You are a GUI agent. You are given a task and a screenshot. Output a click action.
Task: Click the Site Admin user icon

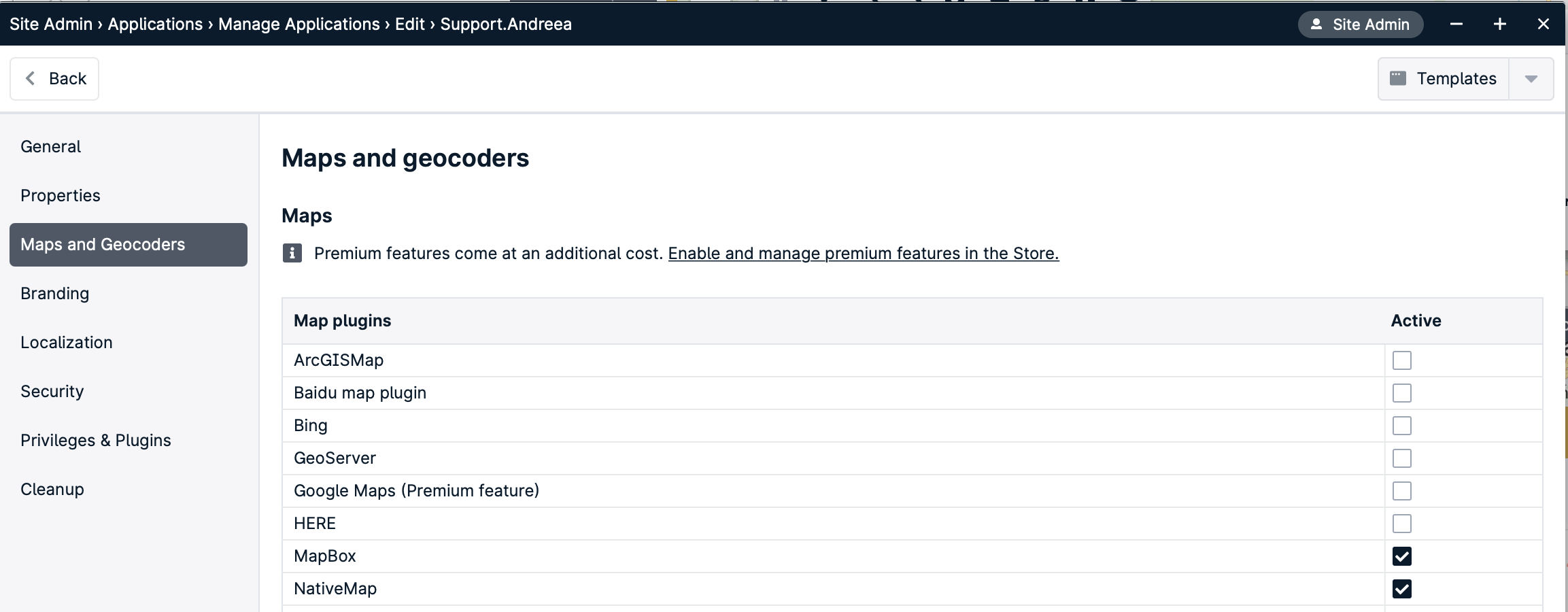pos(1316,24)
